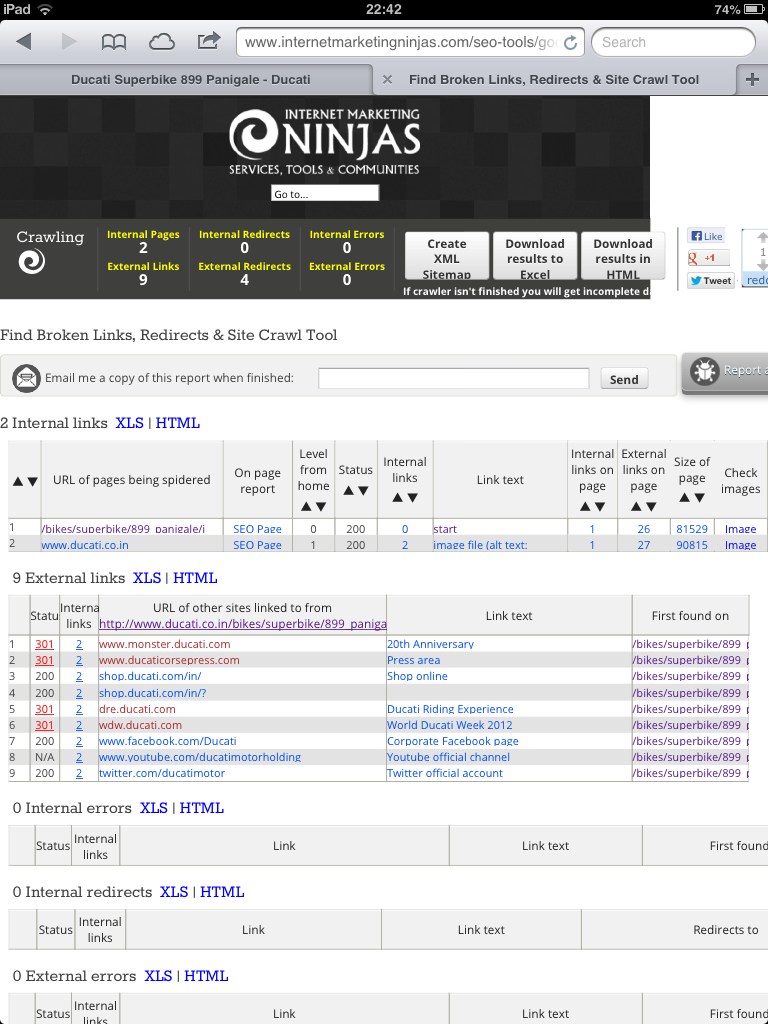This screenshot has width=768, height=1024.
Task: Open Internal links HTML report
Action: [x=178, y=423]
